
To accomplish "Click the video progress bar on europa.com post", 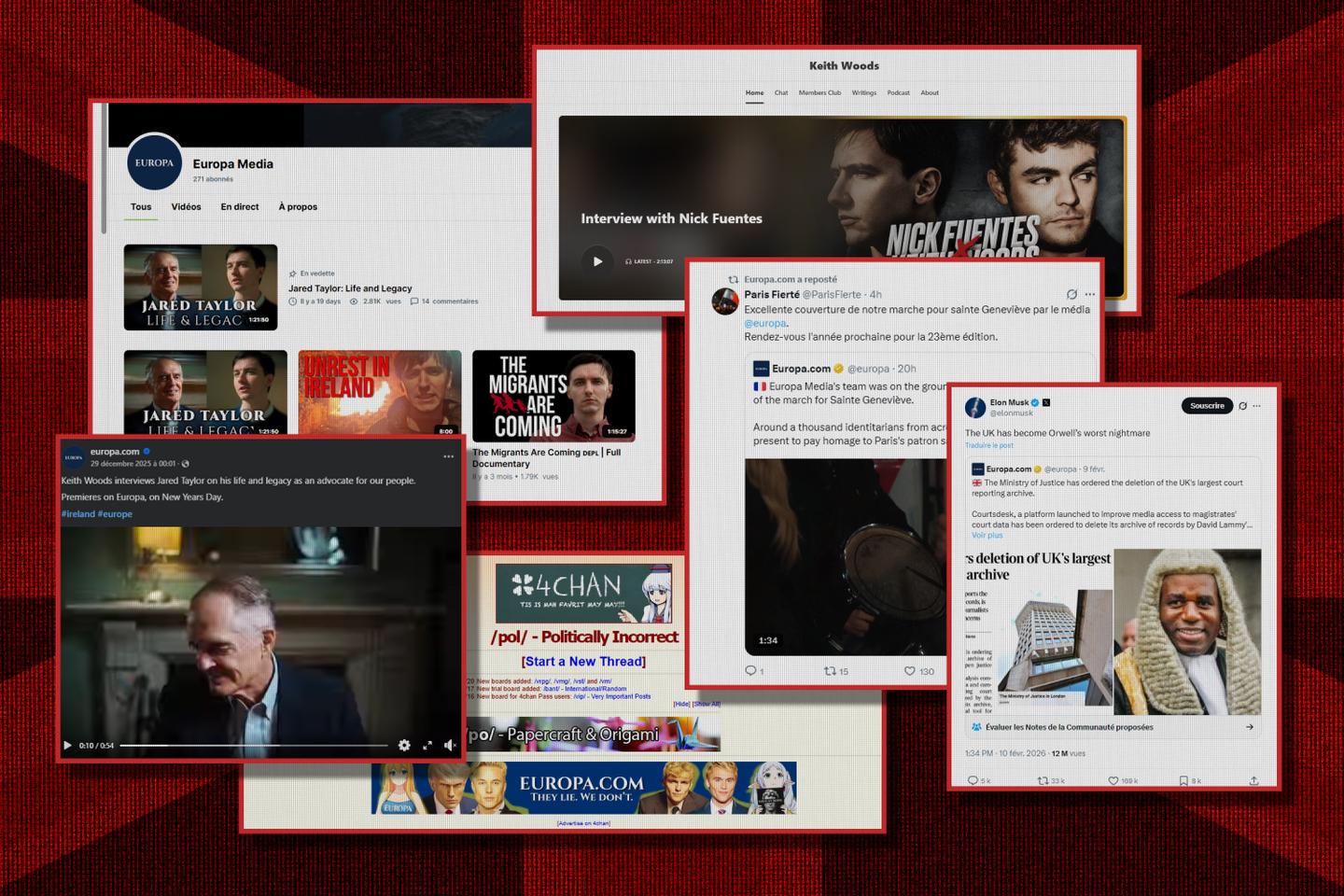I will coord(252,746).
